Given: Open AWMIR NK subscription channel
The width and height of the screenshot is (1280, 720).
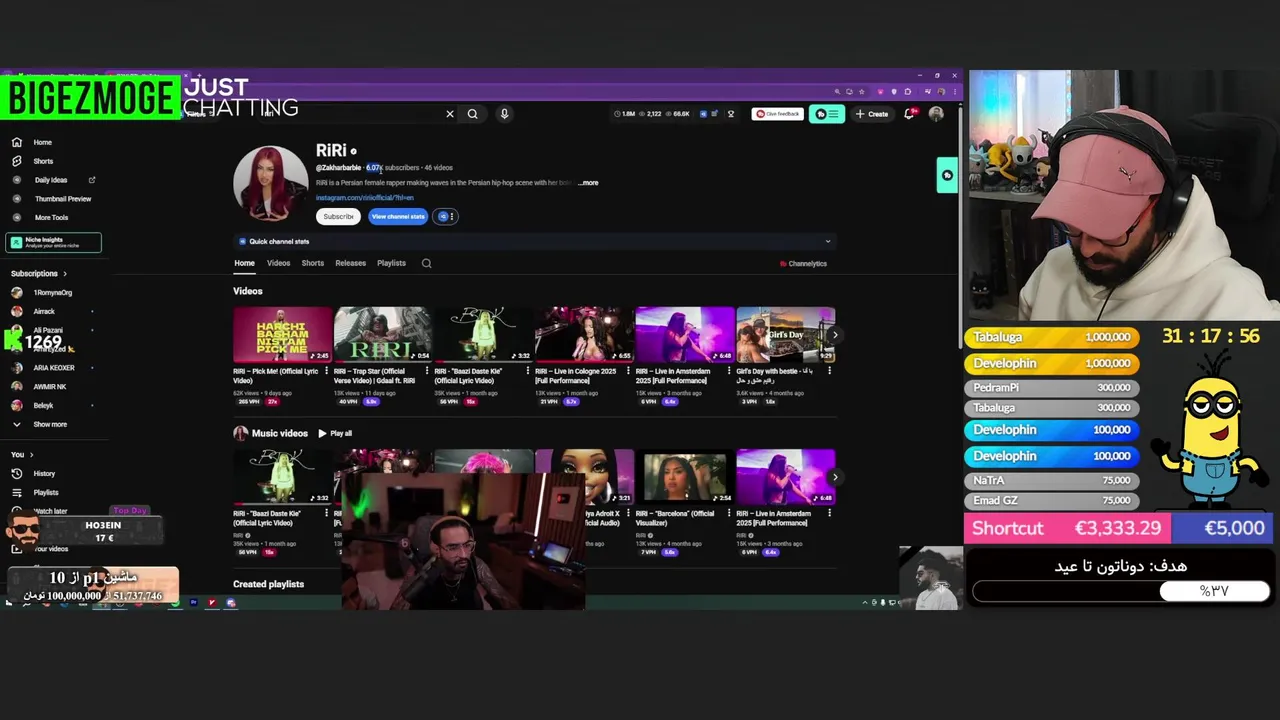Looking at the screenshot, I should (49, 386).
